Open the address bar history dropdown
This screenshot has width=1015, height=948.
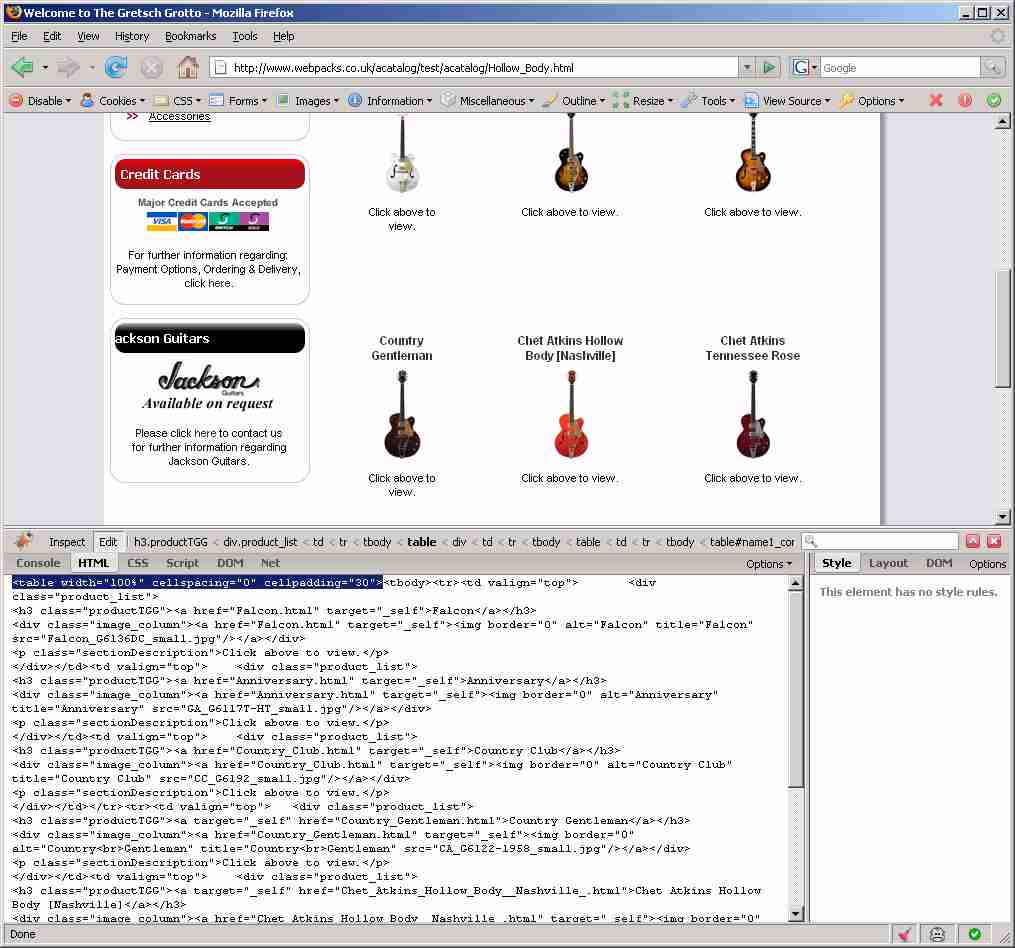746,68
